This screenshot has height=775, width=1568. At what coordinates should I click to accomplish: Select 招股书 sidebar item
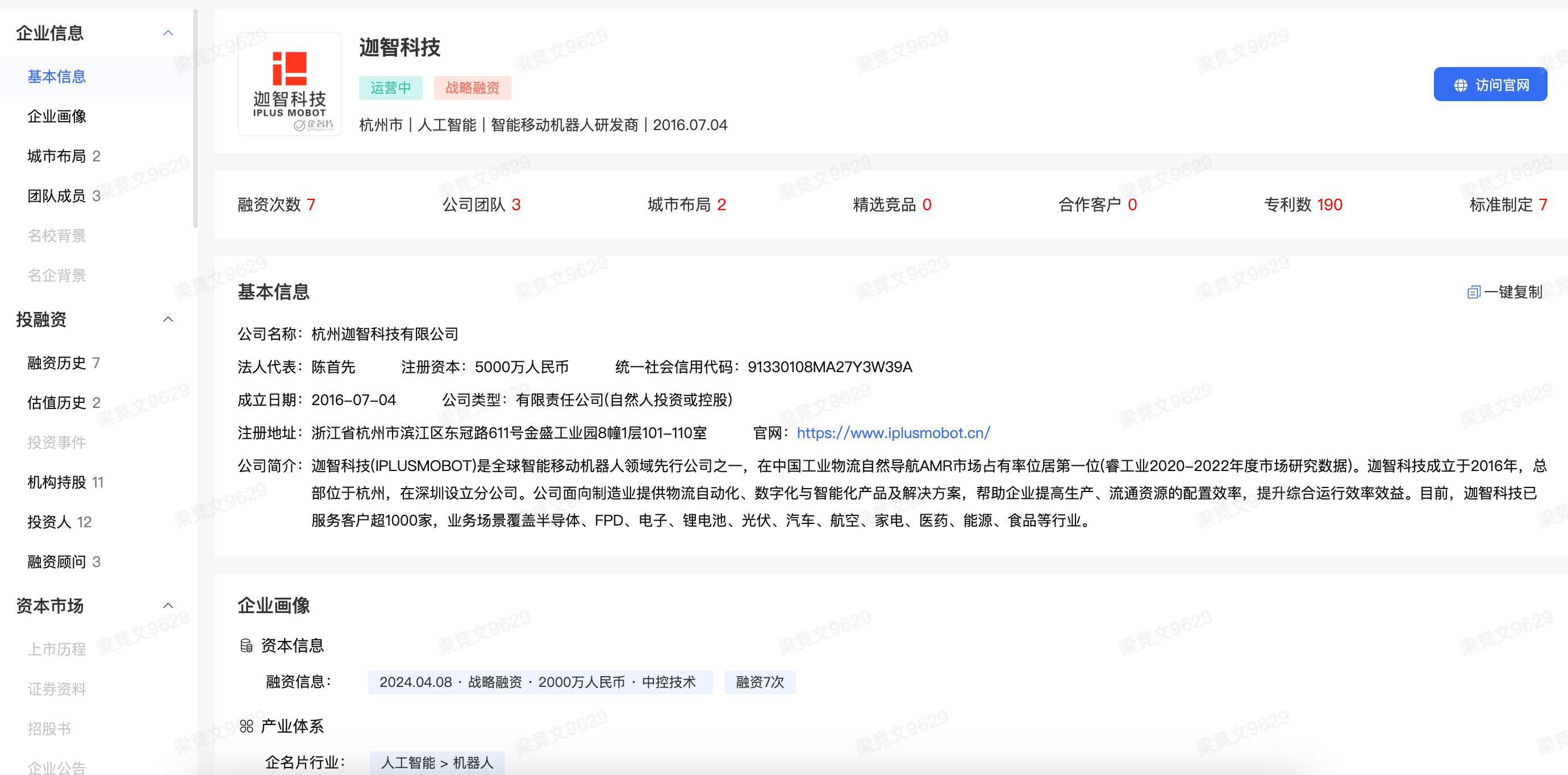[49, 728]
